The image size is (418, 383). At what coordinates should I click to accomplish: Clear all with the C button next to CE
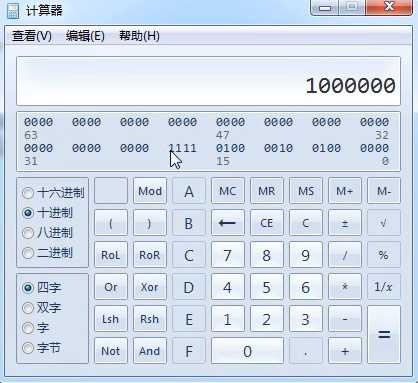(306, 223)
